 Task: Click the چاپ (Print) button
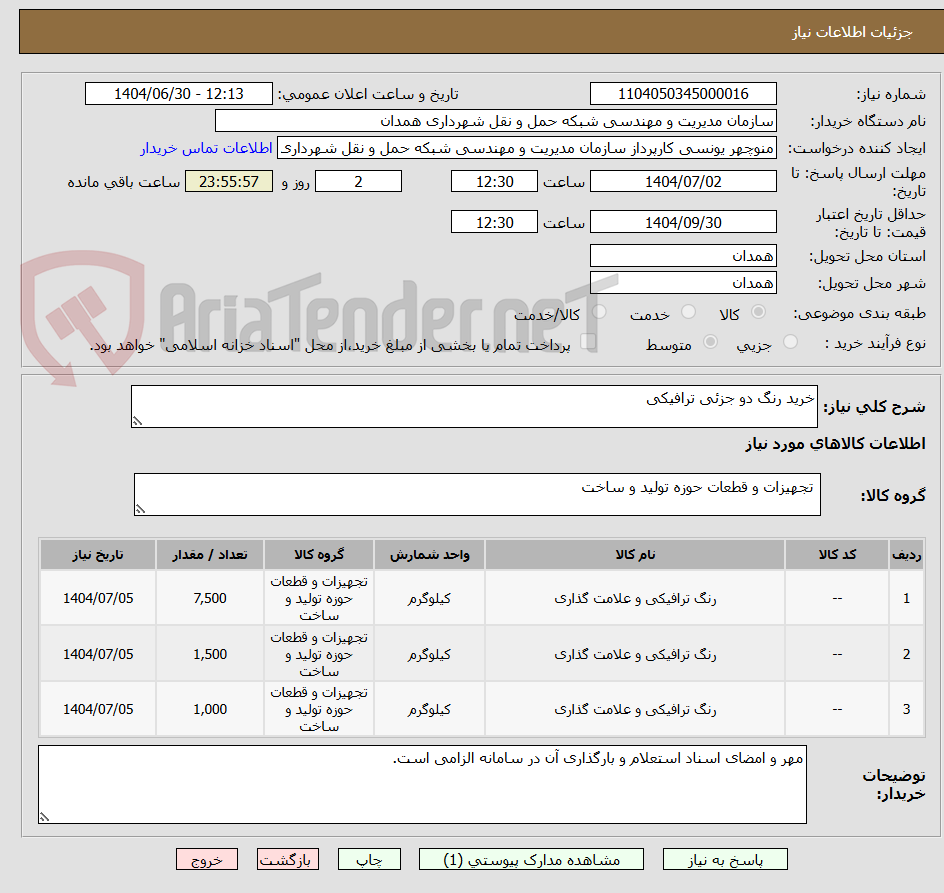pos(368,859)
